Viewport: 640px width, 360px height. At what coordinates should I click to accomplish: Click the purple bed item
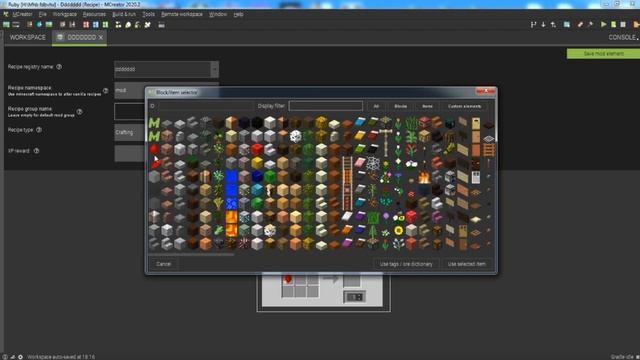click(360, 217)
